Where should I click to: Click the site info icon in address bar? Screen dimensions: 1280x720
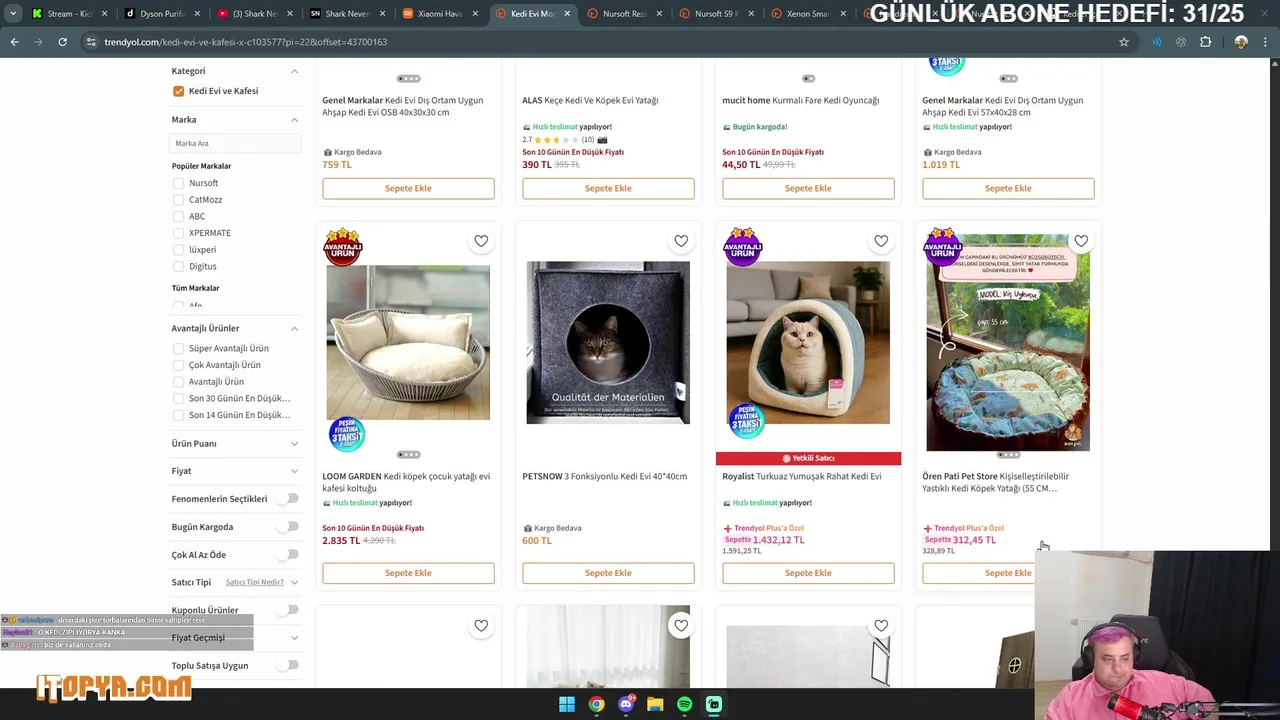click(x=91, y=42)
